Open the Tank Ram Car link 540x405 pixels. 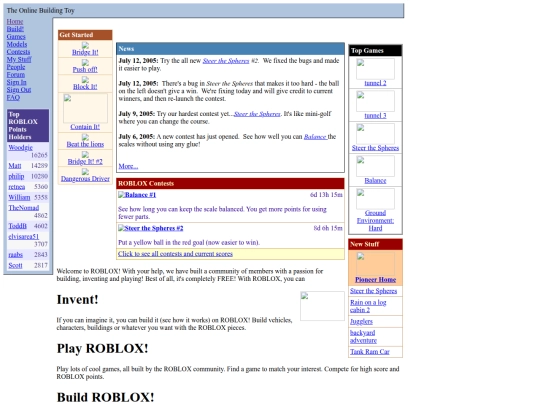tap(370, 352)
